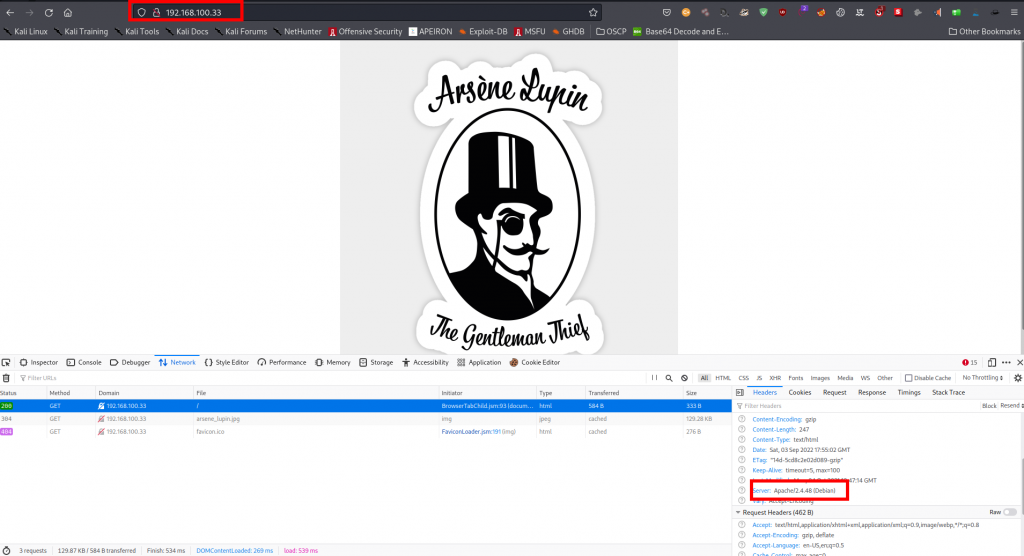Viewport: 1024px width, 556px height.
Task: Toggle Raw request headers switch
Action: pyautogui.click(x=1010, y=512)
